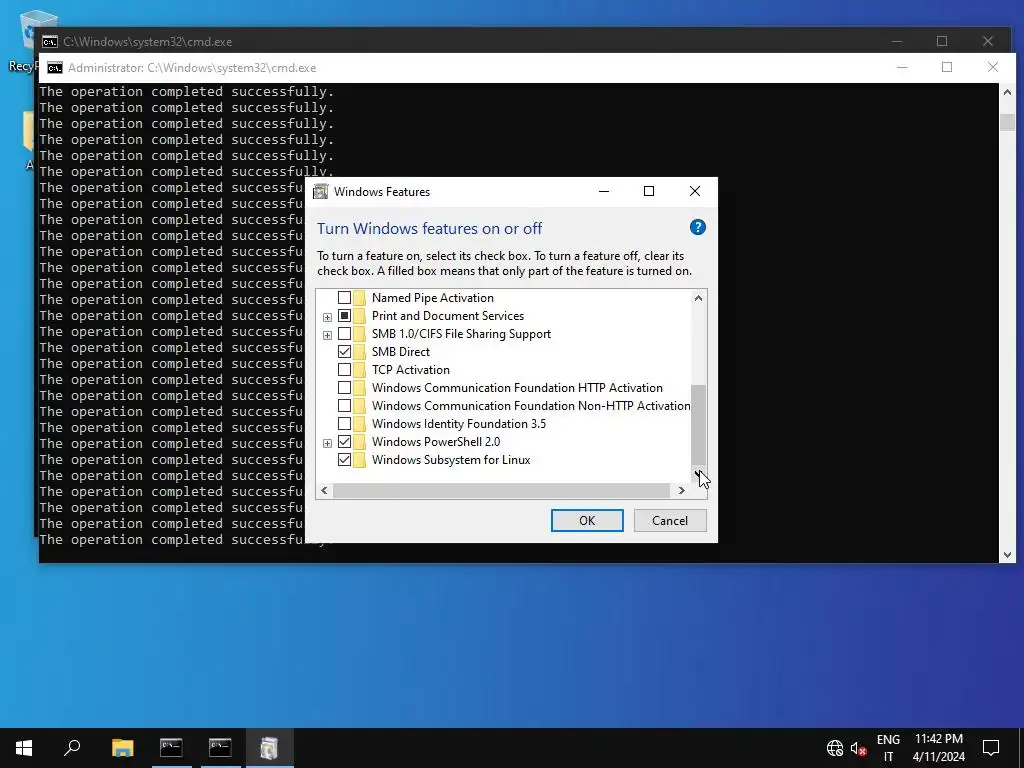The height and width of the screenshot is (768, 1024).
Task: Select the Named Pipe Activation row text
Action: [432, 298]
